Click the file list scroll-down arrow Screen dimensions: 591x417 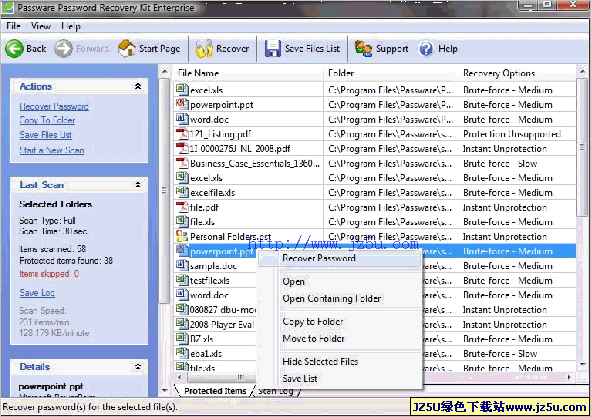[x=582, y=364]
